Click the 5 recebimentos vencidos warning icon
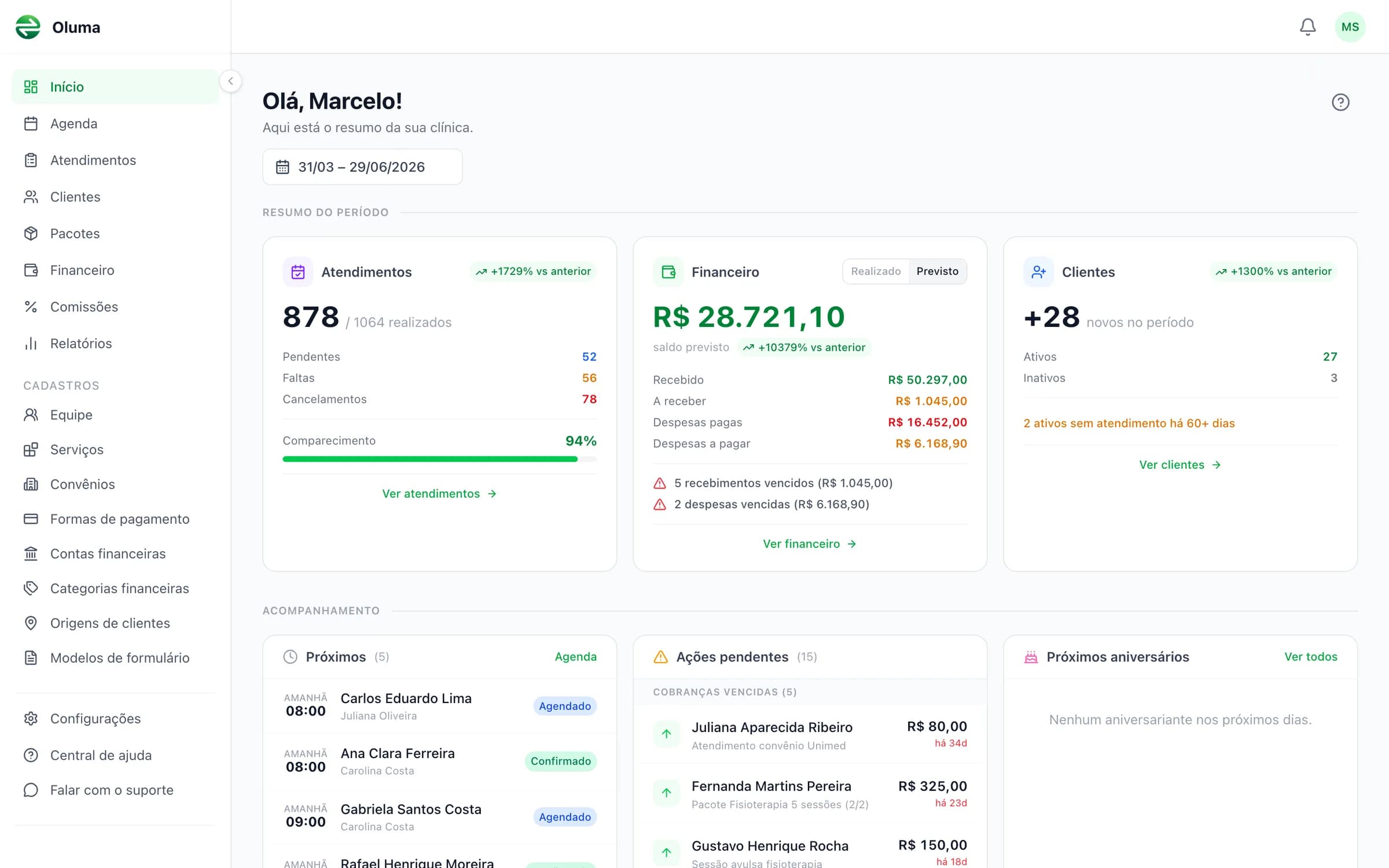The width and height of the screenshot is (1389, 868). (x=660, y=483)
